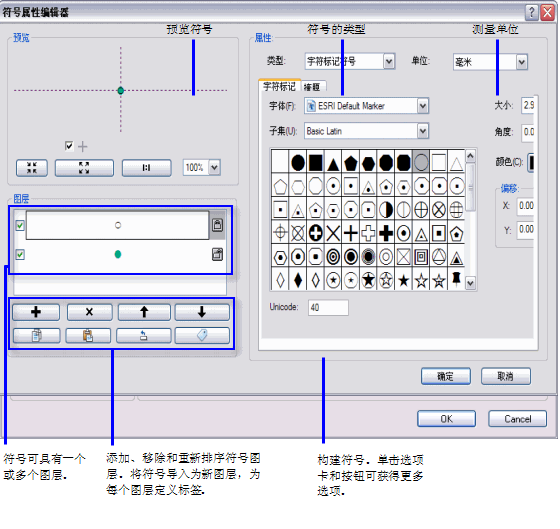Switch to the 字符标记 tab
The width and height of the screenshot is (560, 529).
(x=279, y=86)
